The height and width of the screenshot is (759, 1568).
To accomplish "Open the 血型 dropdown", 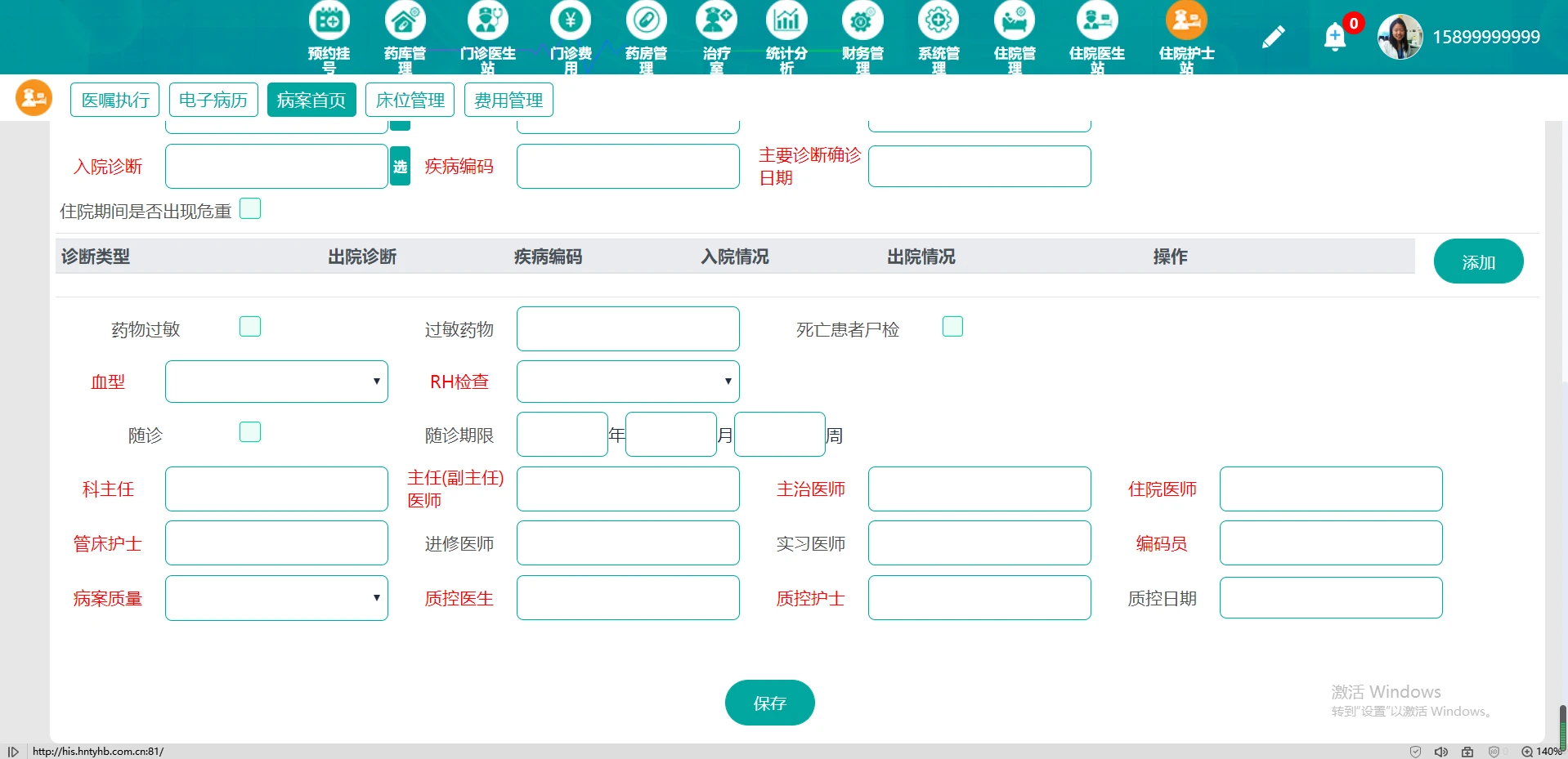I will click(276, 381).
